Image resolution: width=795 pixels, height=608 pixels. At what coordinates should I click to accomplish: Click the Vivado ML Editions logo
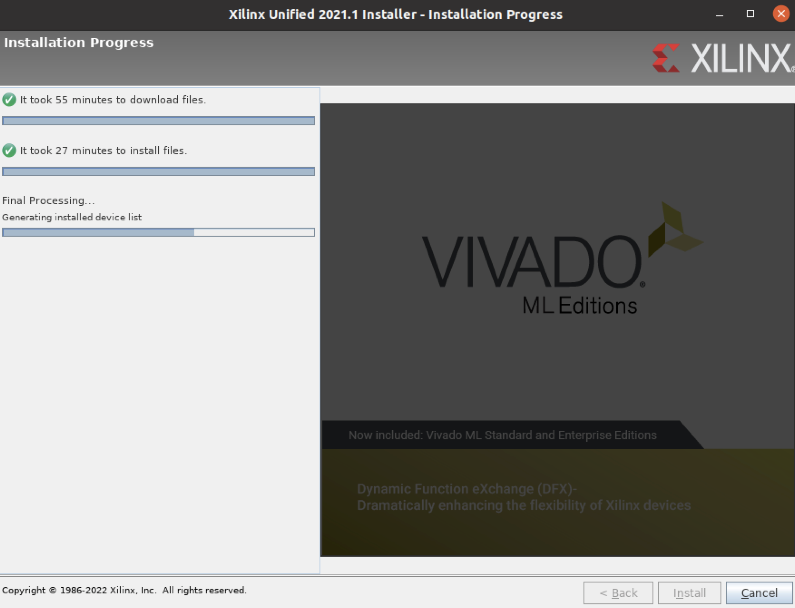(x=562, y=259)
